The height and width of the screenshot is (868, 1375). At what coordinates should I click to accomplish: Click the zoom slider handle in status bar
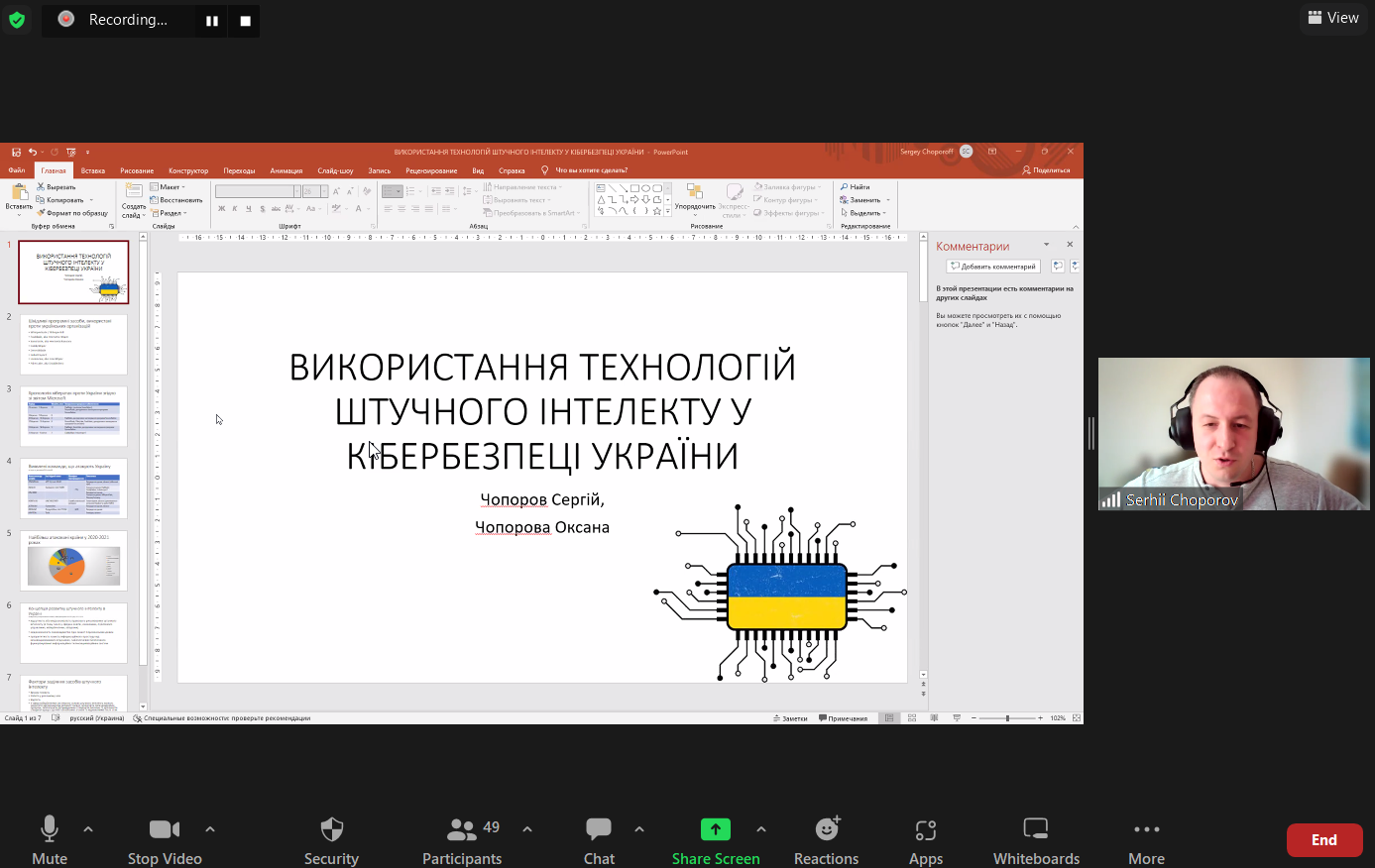click(x=1007, y=718)
